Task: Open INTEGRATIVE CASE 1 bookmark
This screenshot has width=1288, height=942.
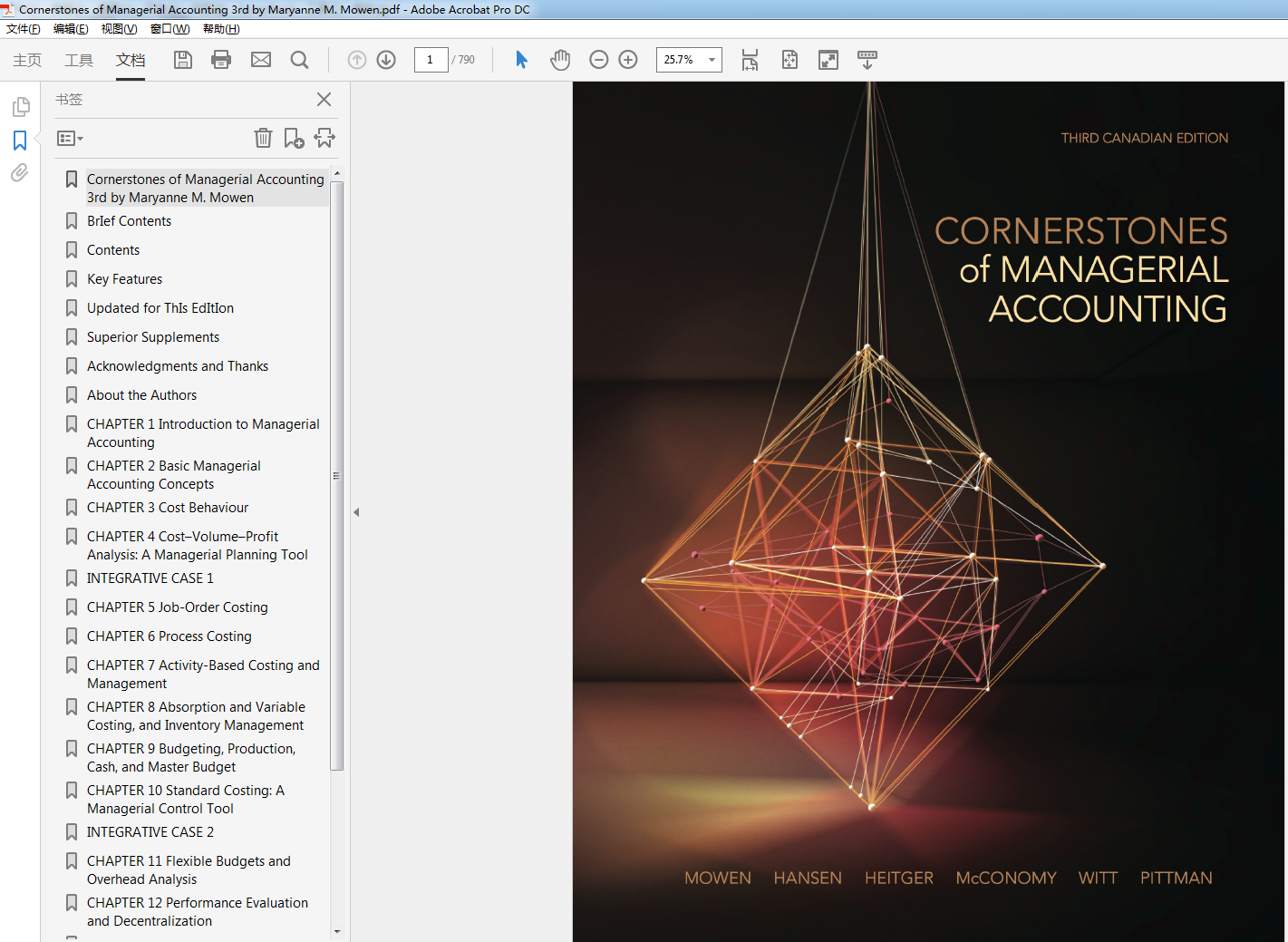Action: pyautogui.click(x=150, y=578)
